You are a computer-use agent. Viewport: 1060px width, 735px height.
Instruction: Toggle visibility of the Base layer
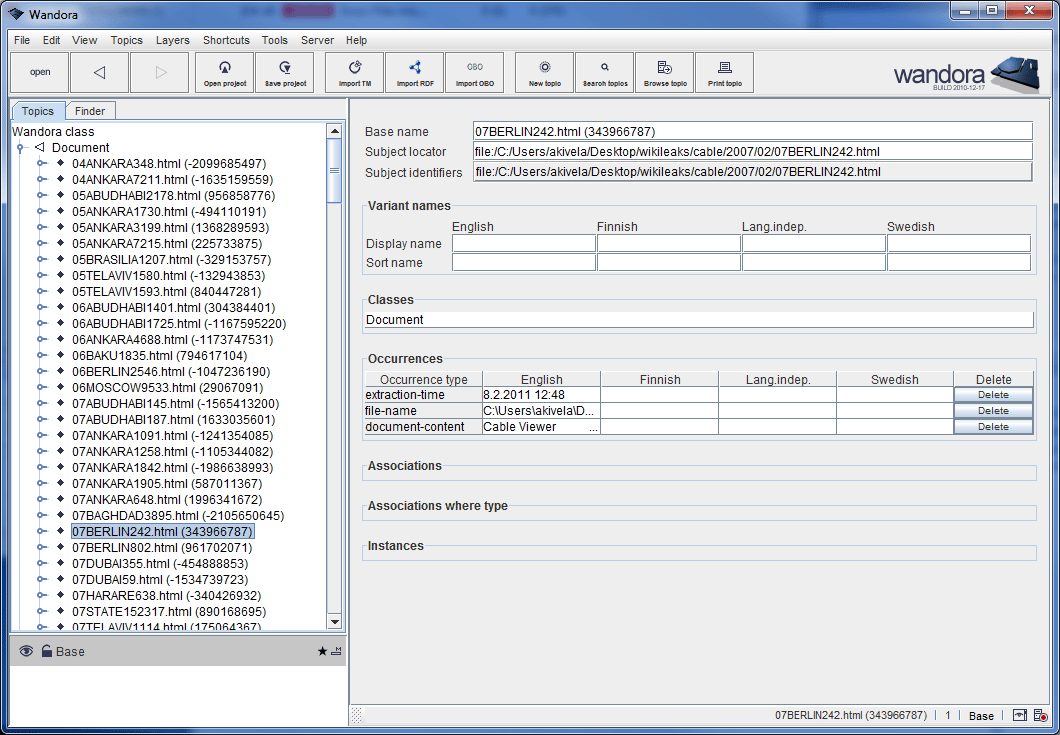[x=25, y=651]
